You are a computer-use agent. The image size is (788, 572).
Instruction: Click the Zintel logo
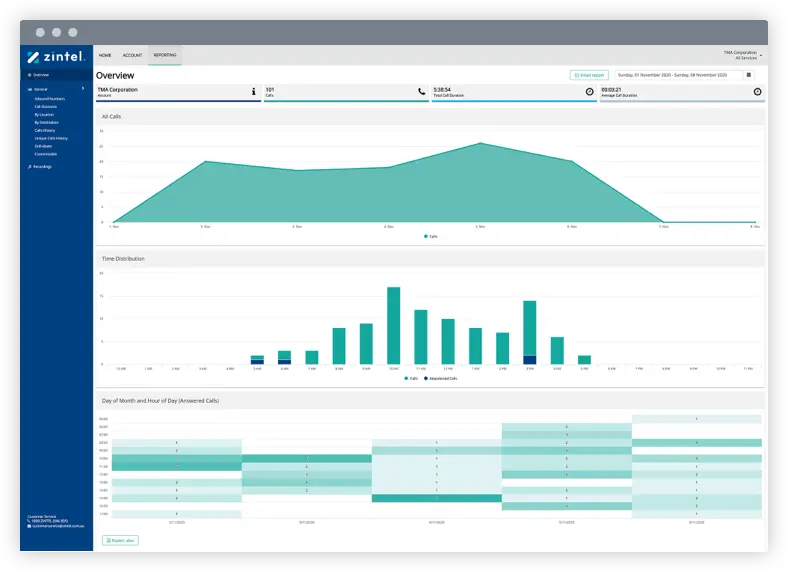[56, 57]
